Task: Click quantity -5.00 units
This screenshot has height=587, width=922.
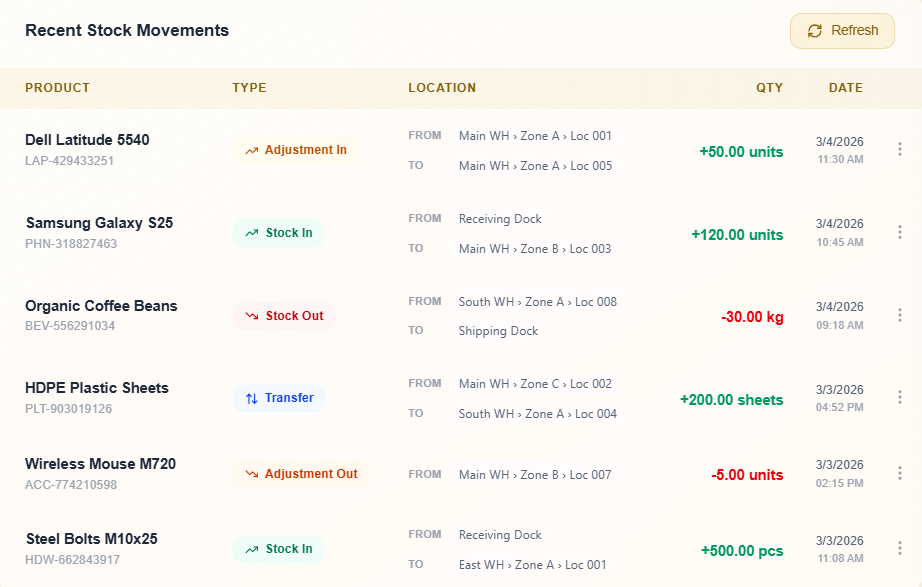Action: (747, 475)
